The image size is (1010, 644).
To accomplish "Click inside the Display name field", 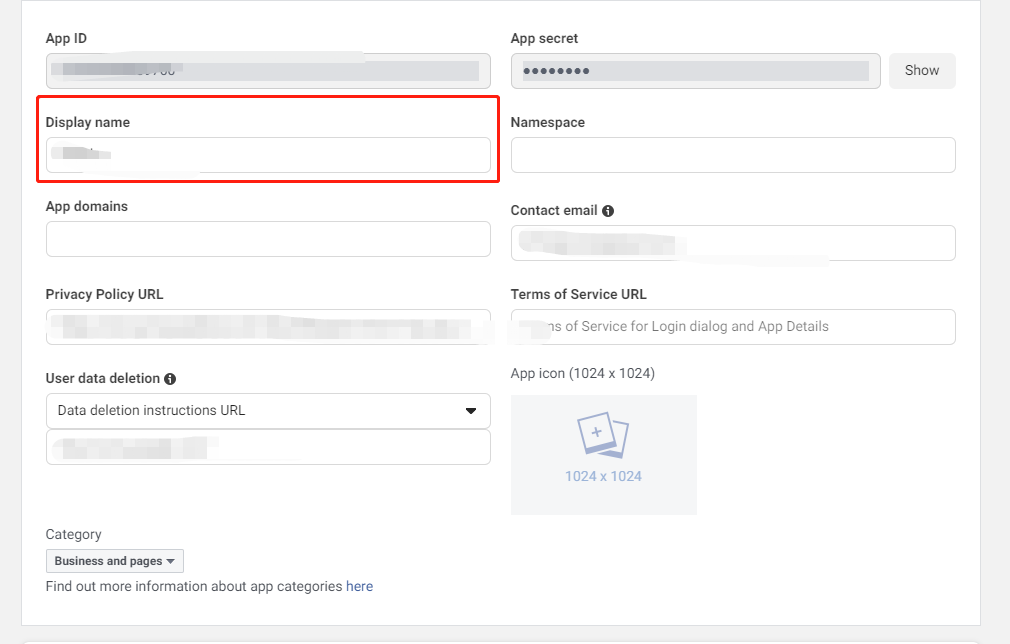I will 267,155.
